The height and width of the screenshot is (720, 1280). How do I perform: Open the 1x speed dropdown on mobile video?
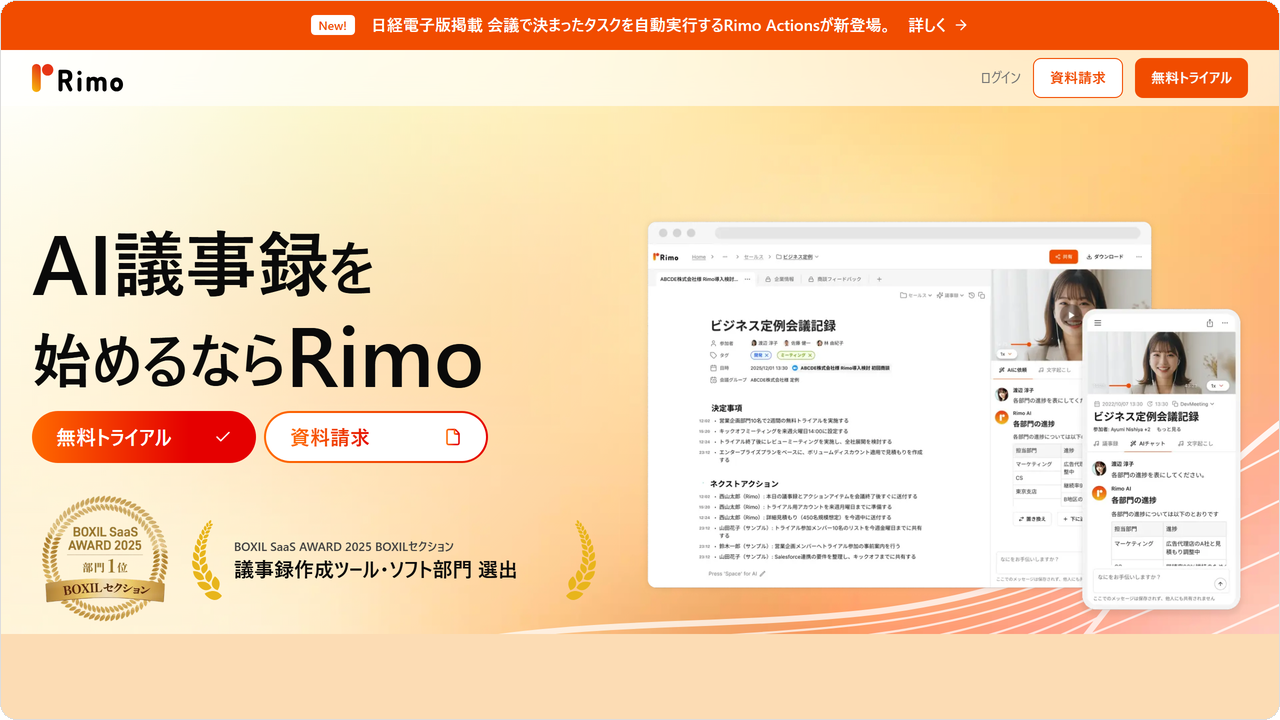pos(1218,385)
